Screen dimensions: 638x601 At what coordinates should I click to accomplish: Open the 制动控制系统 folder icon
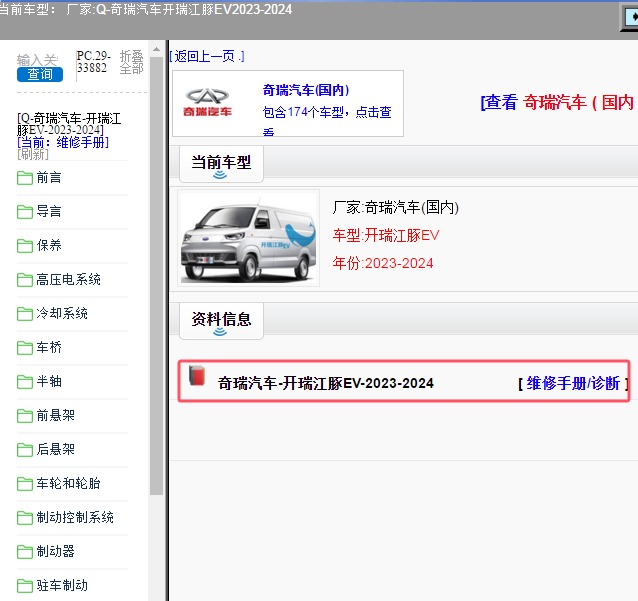click(25, 518)
